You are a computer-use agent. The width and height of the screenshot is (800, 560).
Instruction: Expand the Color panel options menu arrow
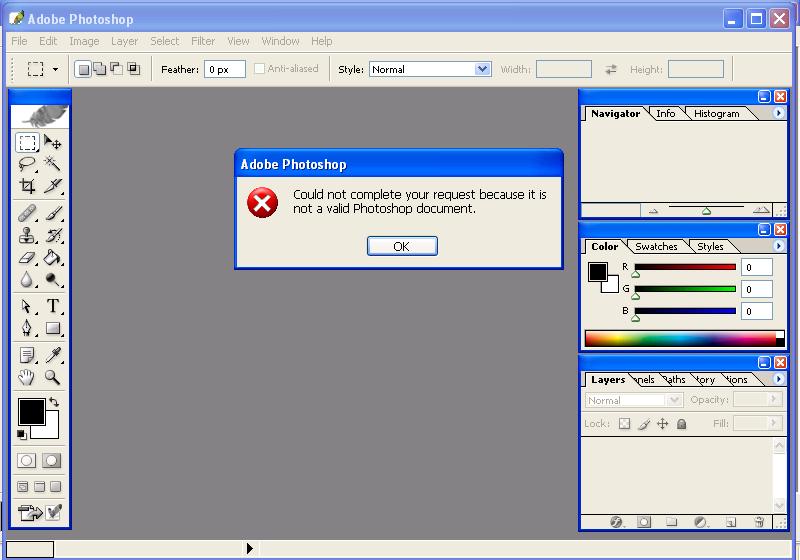[778, 246]
